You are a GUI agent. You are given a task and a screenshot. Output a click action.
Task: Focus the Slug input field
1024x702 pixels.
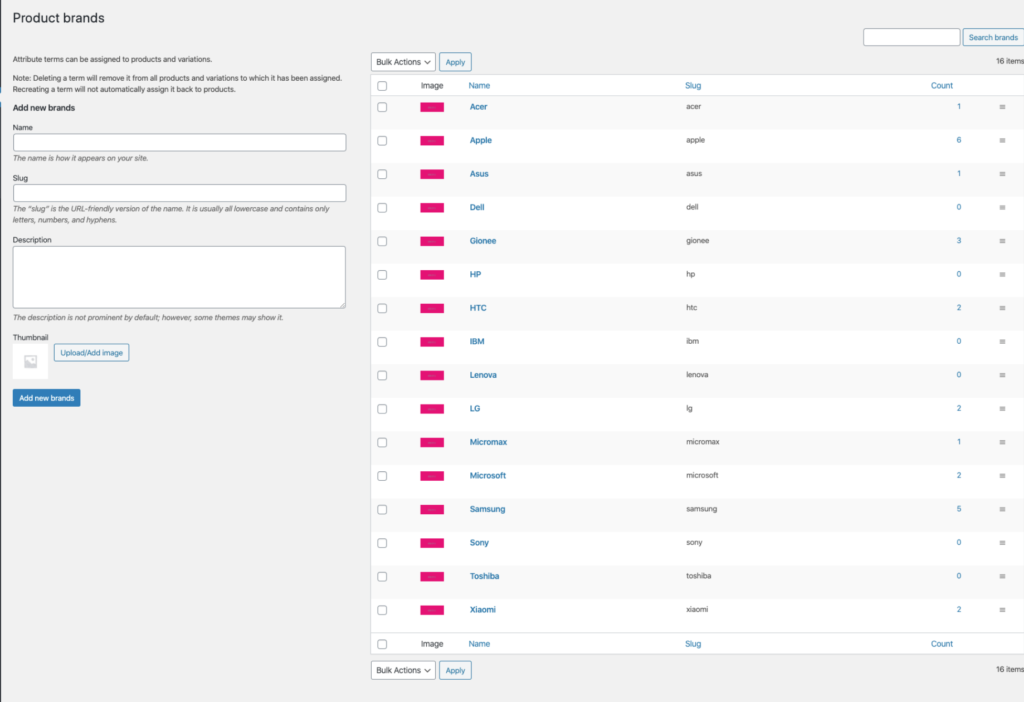click(180, 193)
